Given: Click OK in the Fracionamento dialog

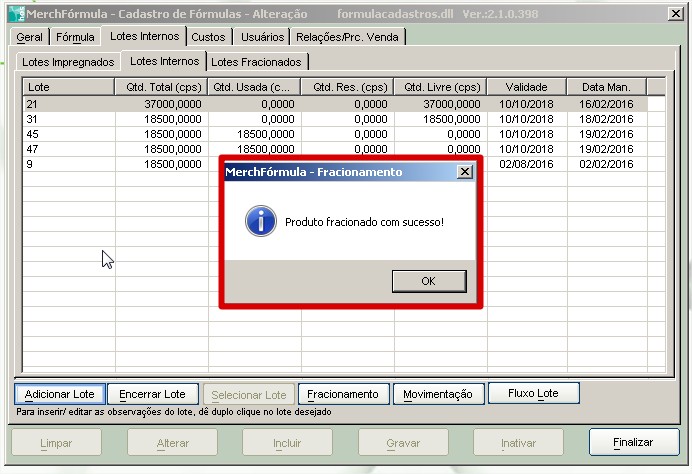Looking at the screenshot, I should point(428,281).
